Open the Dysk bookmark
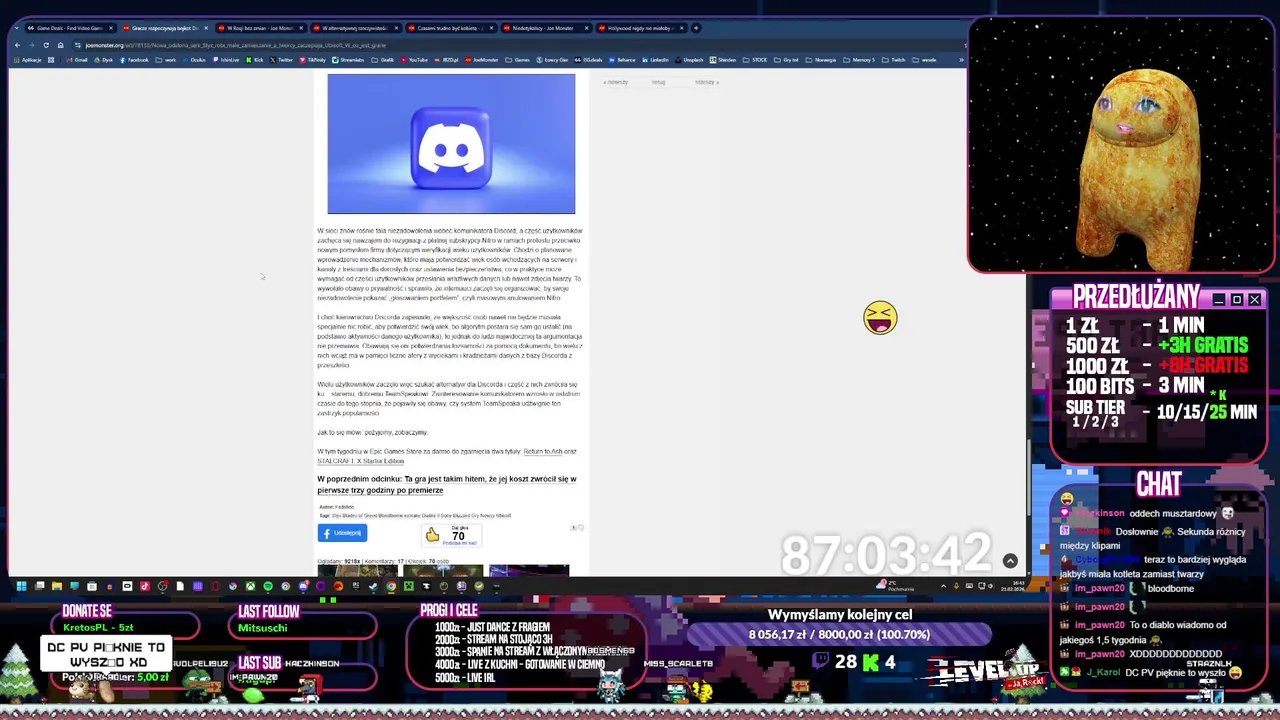Viewport: 1280px width, 720px height. point(104,60)
